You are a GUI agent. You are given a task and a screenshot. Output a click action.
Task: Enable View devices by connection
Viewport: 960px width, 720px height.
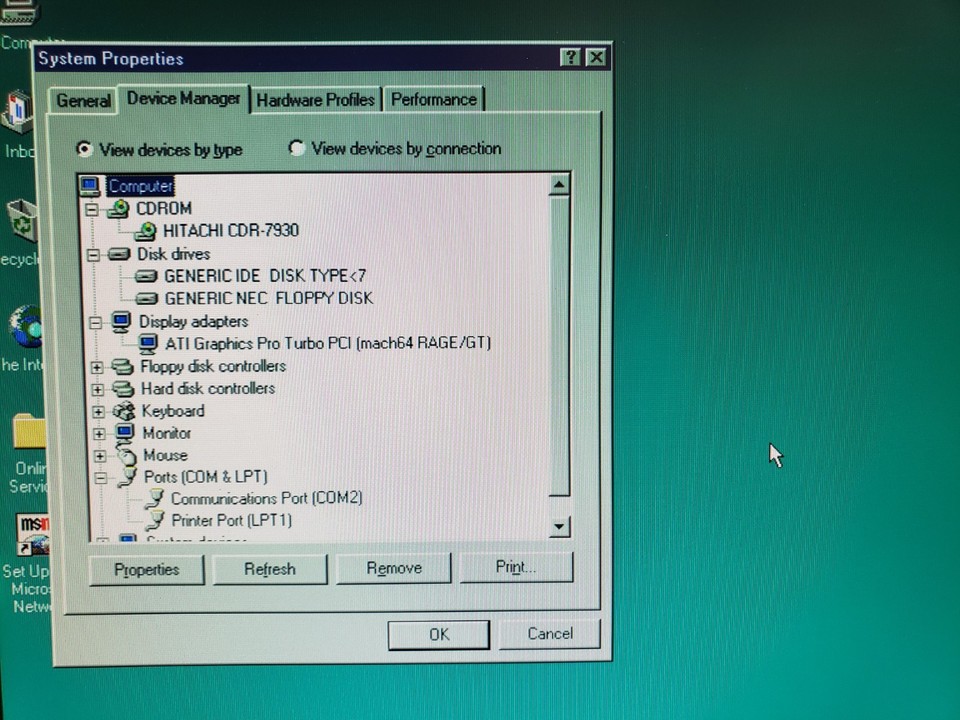(297, 147)
